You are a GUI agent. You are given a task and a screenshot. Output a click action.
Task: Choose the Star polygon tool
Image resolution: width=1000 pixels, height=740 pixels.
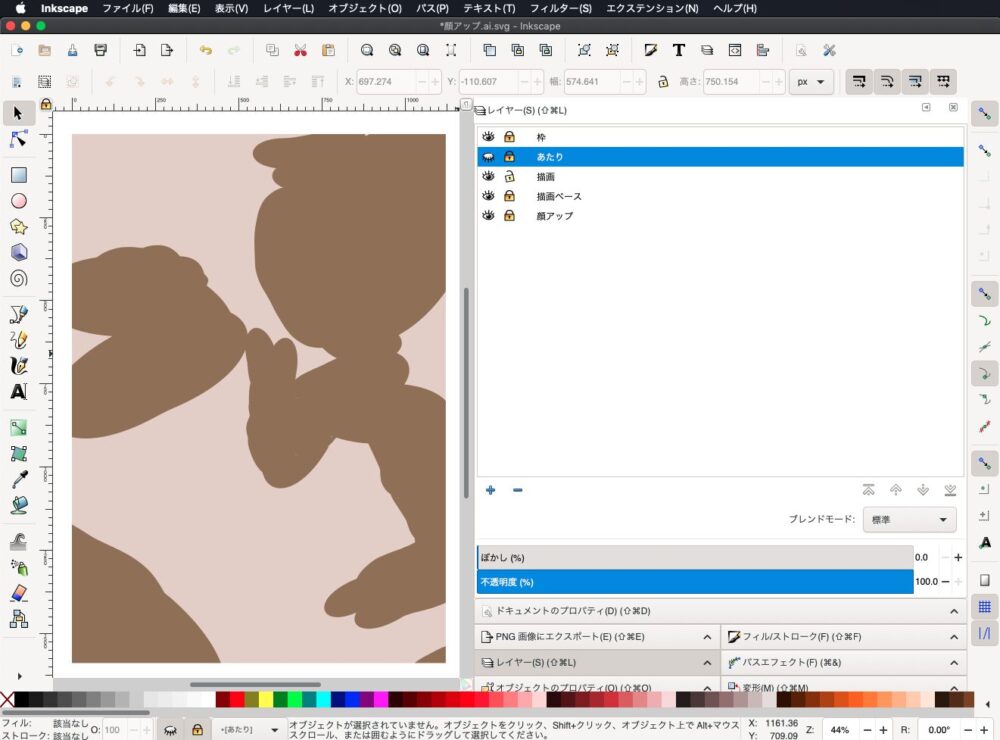(x=18, y=227)
